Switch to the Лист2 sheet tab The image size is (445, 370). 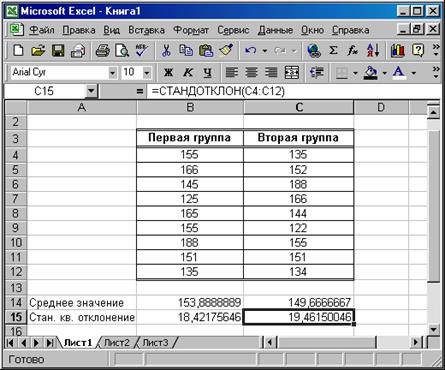[x=117, y=342]
